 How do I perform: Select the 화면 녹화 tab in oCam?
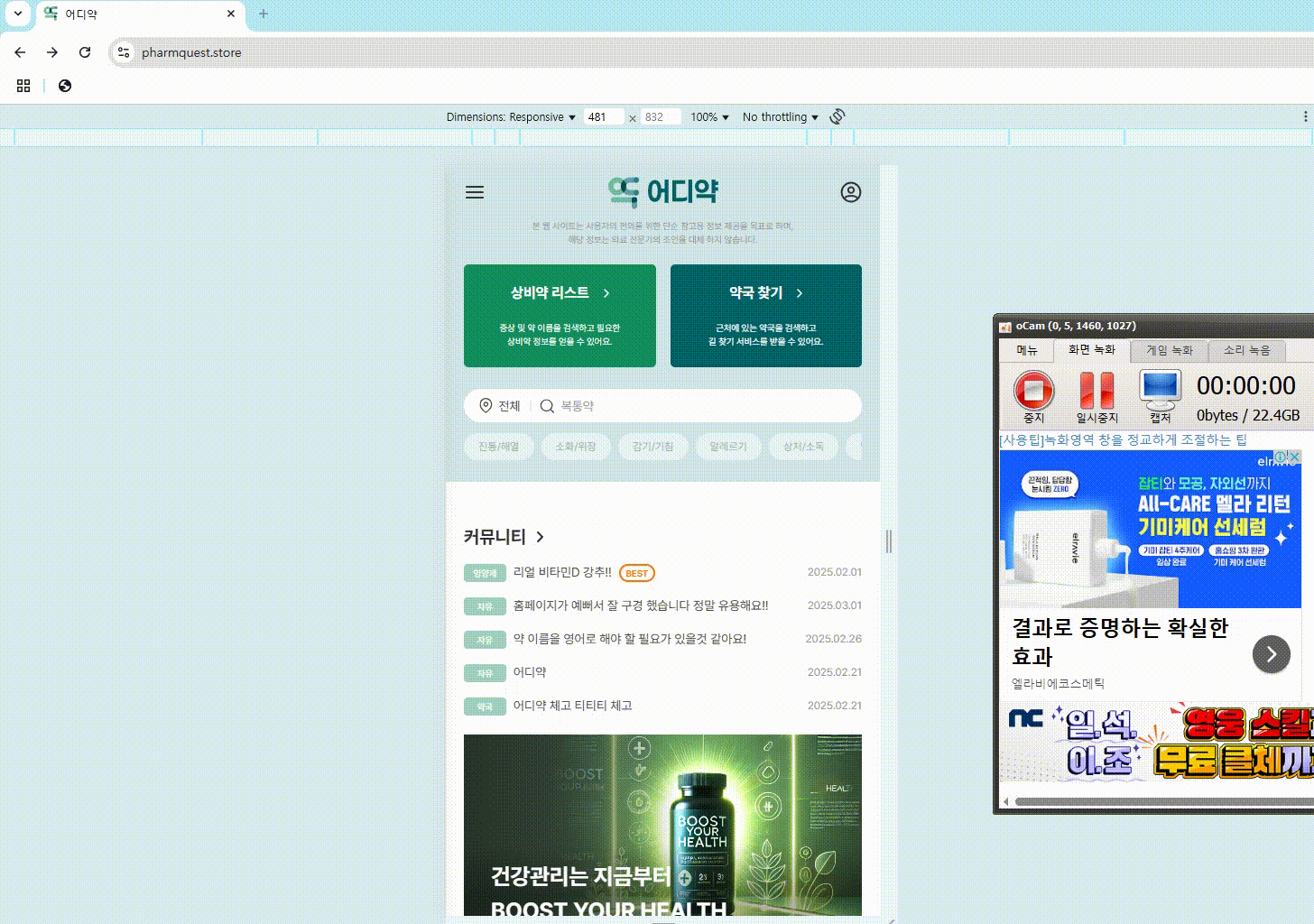[1092, 350]
